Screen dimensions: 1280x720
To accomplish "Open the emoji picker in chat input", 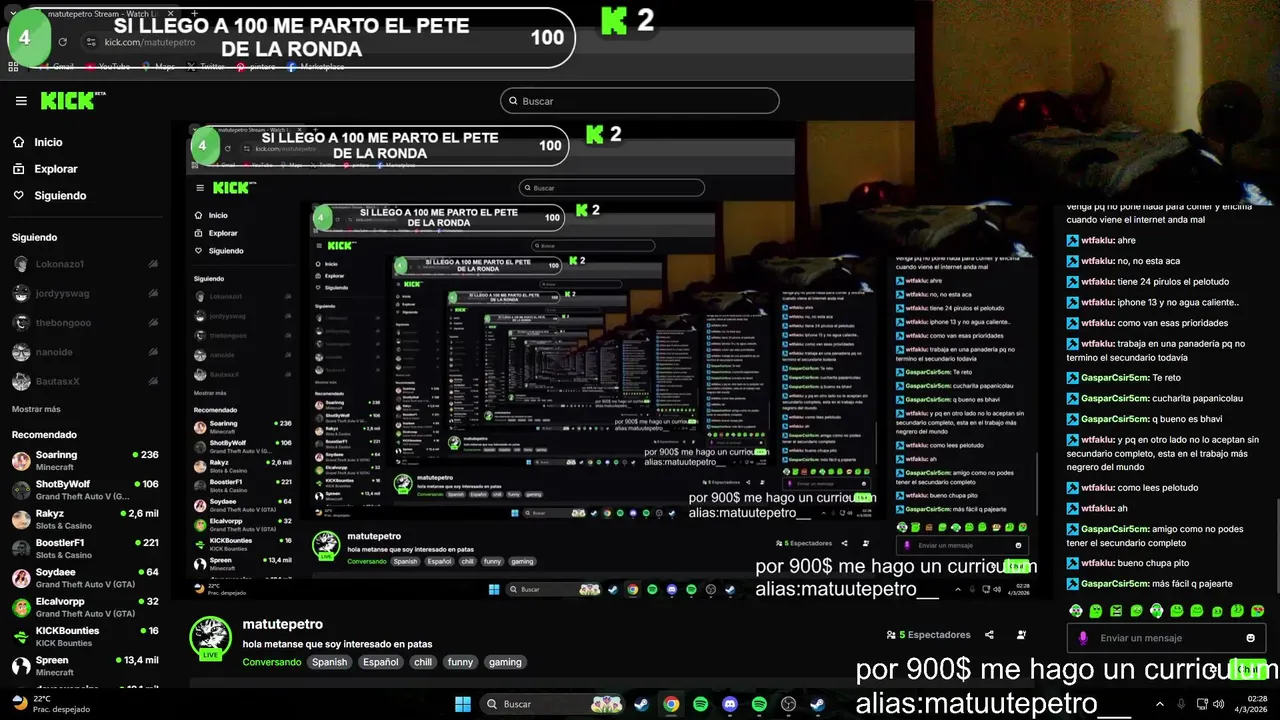I will pos(1250,638).
